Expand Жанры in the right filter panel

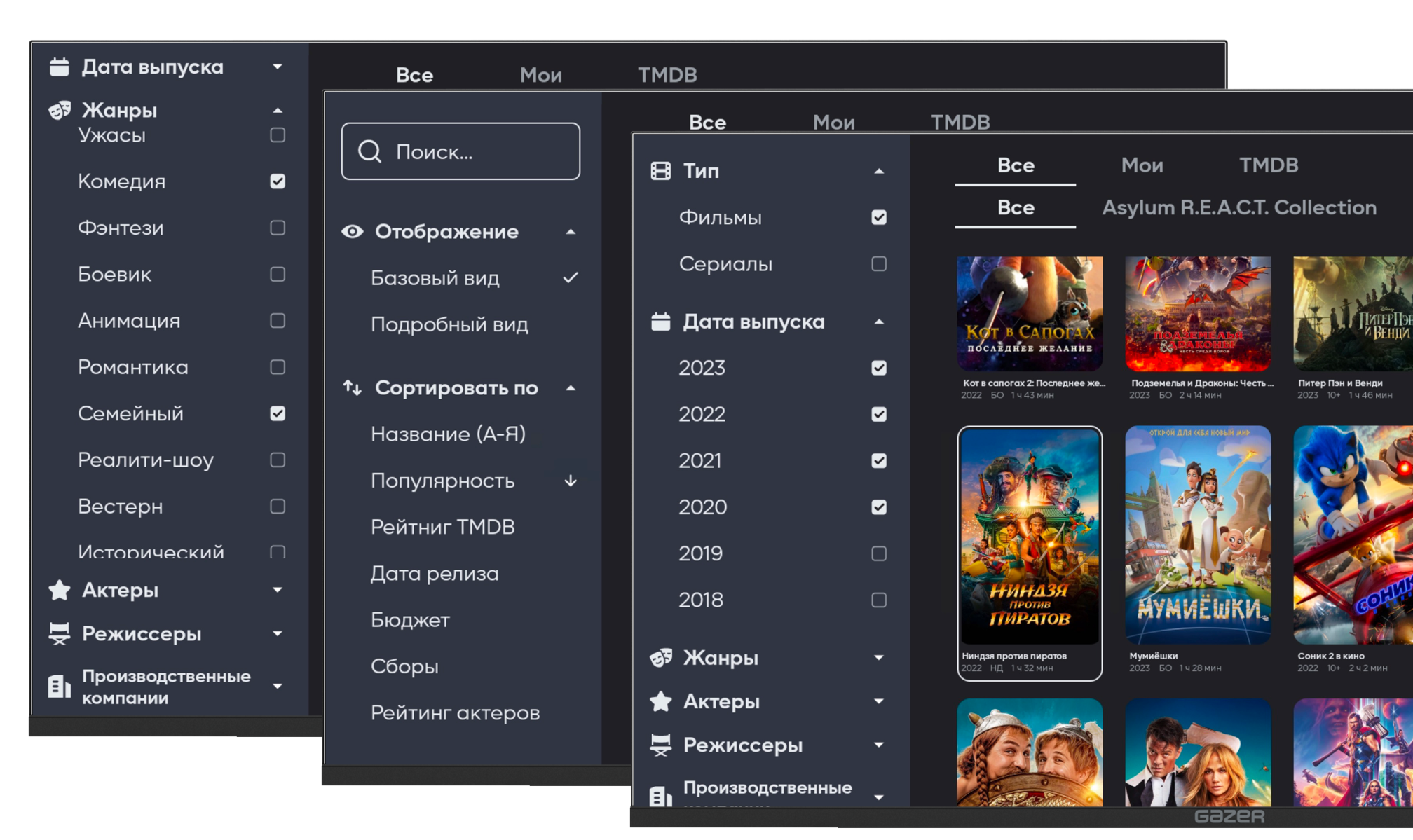(879, 657)
